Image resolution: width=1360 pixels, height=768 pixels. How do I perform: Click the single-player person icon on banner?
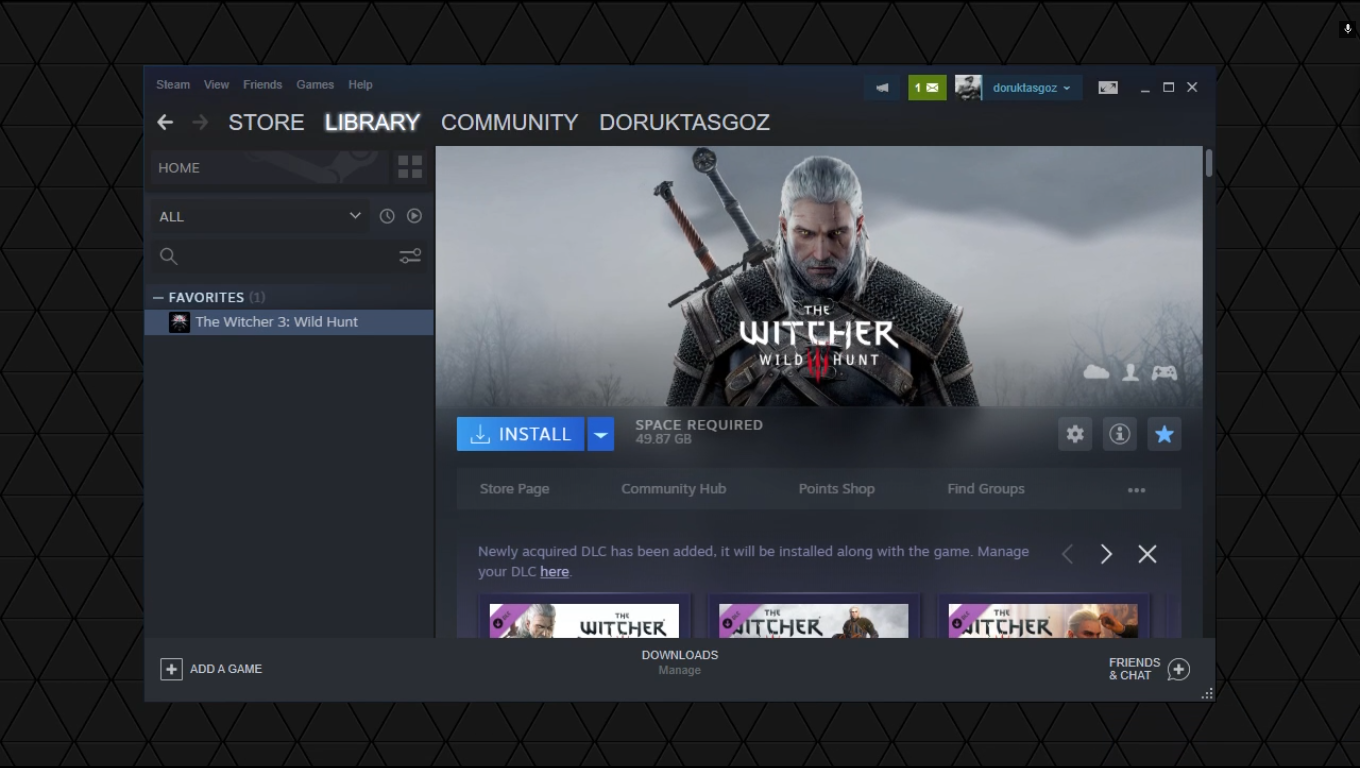(1130, 372)
